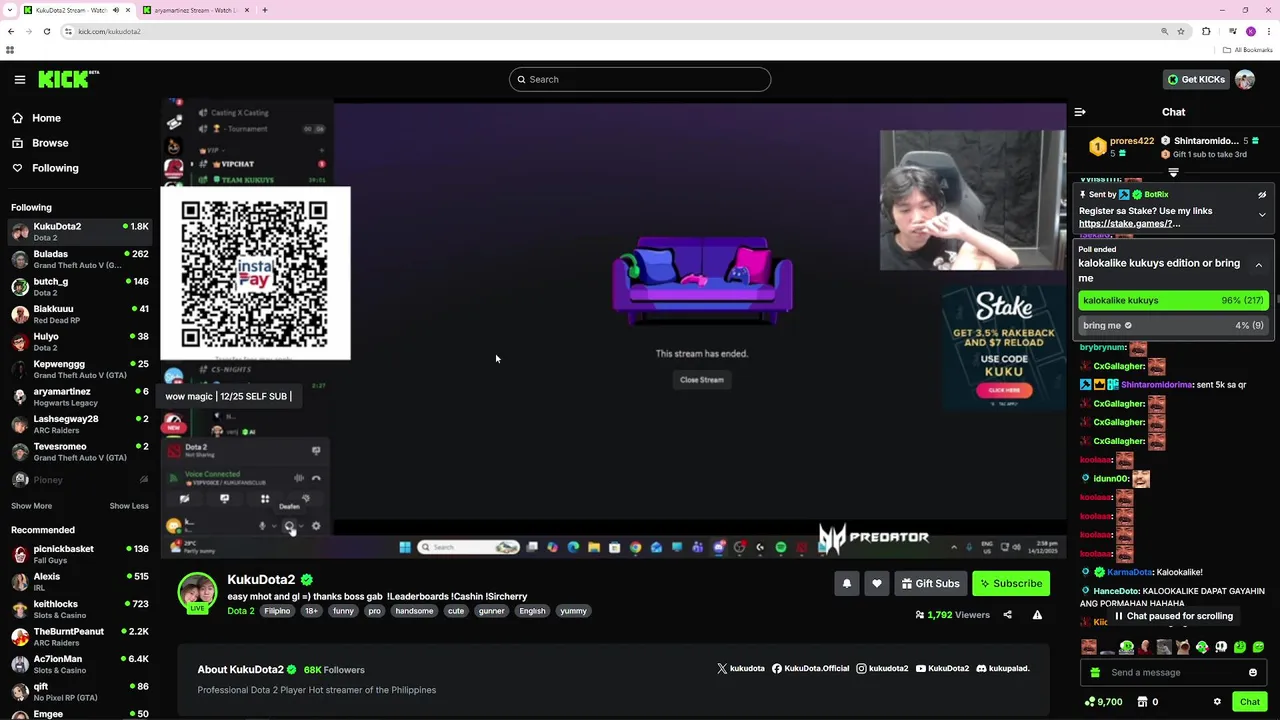Open the YouTube KukuDota2 link

click(942, 669)
